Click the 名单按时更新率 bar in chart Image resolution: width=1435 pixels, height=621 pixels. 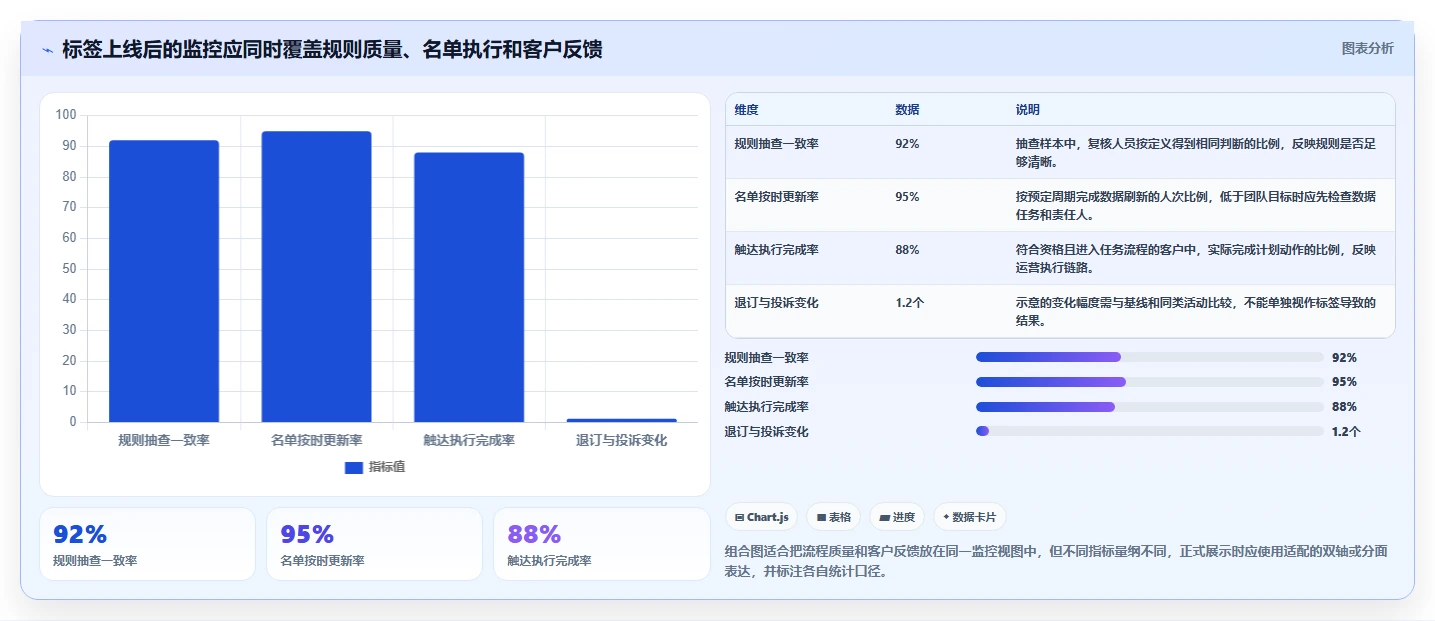pos(316,276)
